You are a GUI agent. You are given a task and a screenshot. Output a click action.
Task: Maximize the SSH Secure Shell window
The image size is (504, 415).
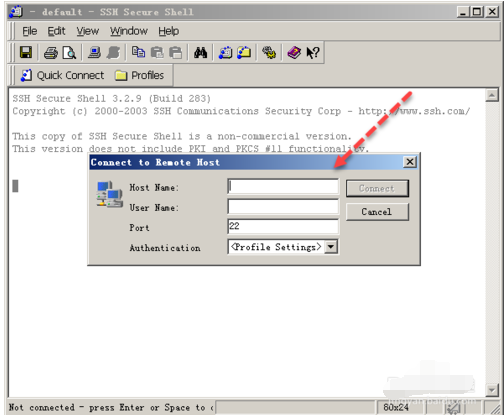(477, 12)
